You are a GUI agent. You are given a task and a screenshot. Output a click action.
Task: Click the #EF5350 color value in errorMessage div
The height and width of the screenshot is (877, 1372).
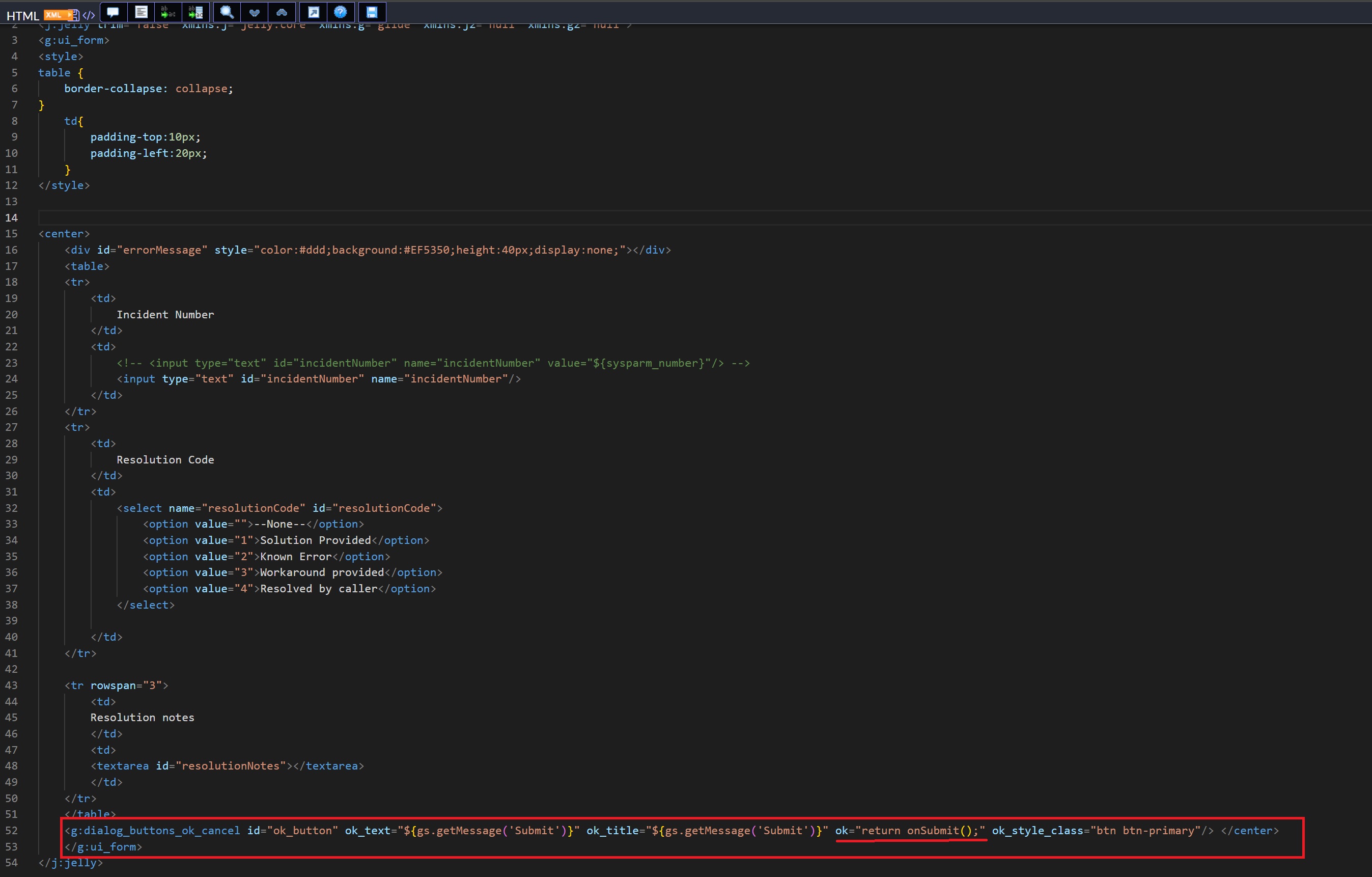point(427,250)
